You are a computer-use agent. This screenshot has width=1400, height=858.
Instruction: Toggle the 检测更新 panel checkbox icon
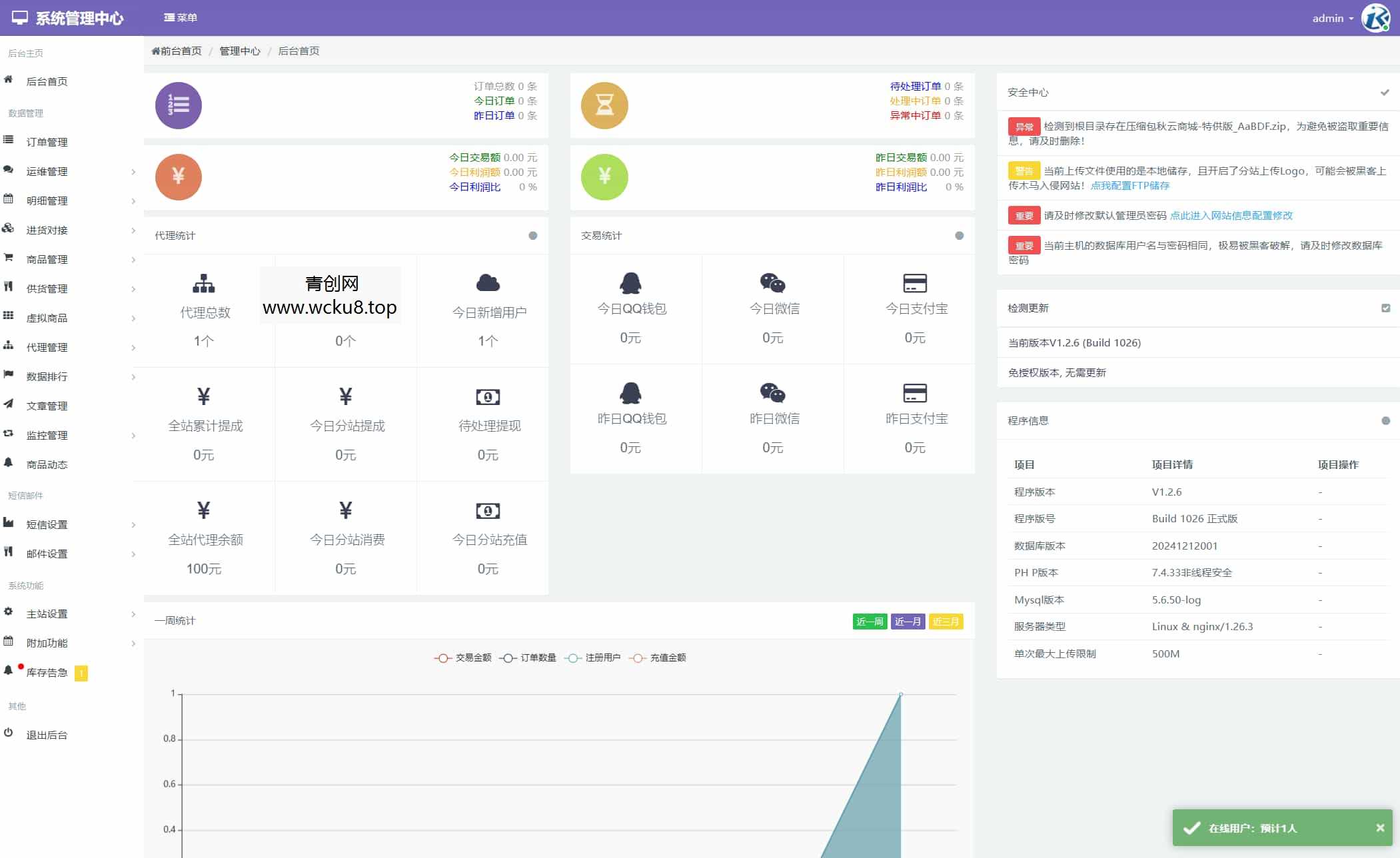(x=1385, y=308)
